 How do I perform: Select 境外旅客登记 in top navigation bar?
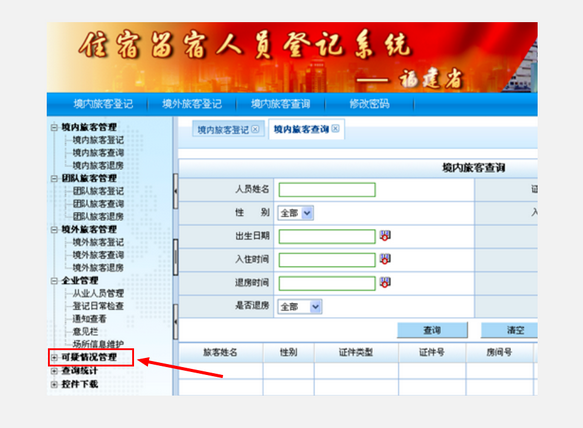coord(192,104)
